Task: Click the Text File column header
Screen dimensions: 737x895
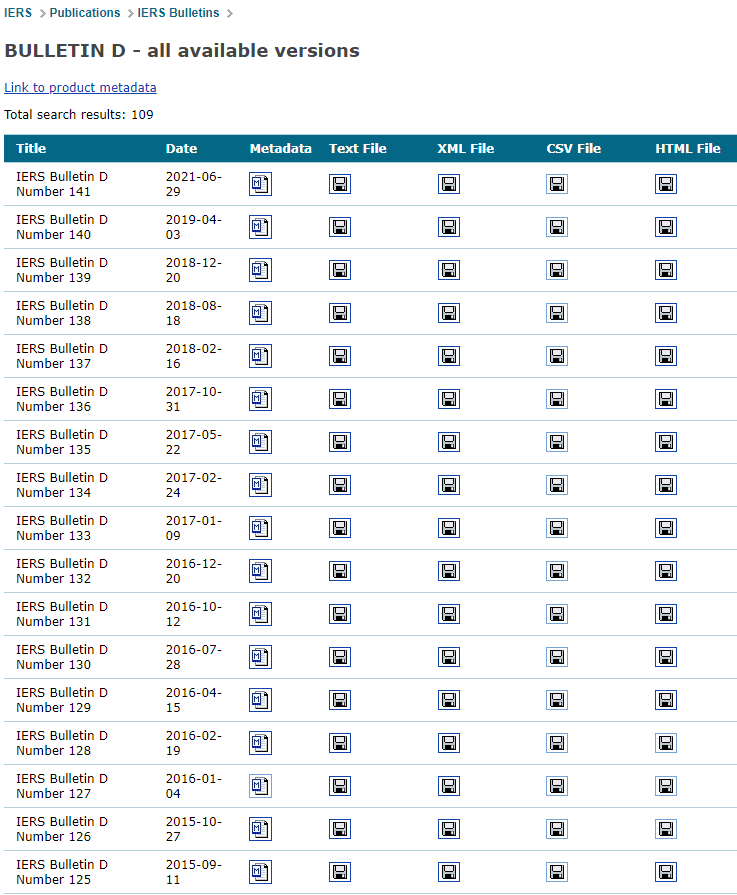Action: click(358, 148)
